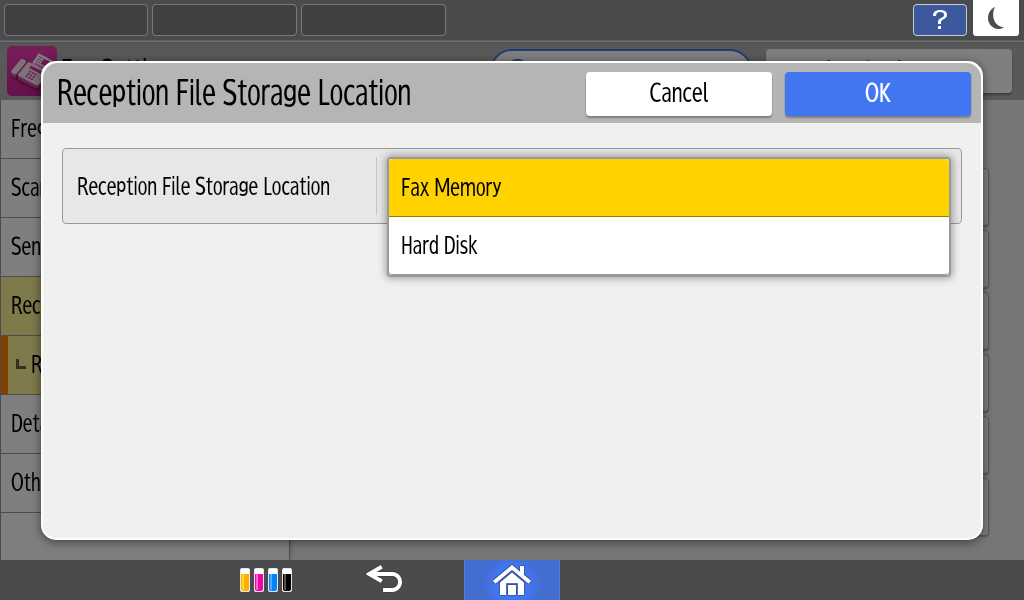The width and height of the screenshot is (1024, 600).
Task: Select the second blank tab in top bar
Action: tap(224, 20)
